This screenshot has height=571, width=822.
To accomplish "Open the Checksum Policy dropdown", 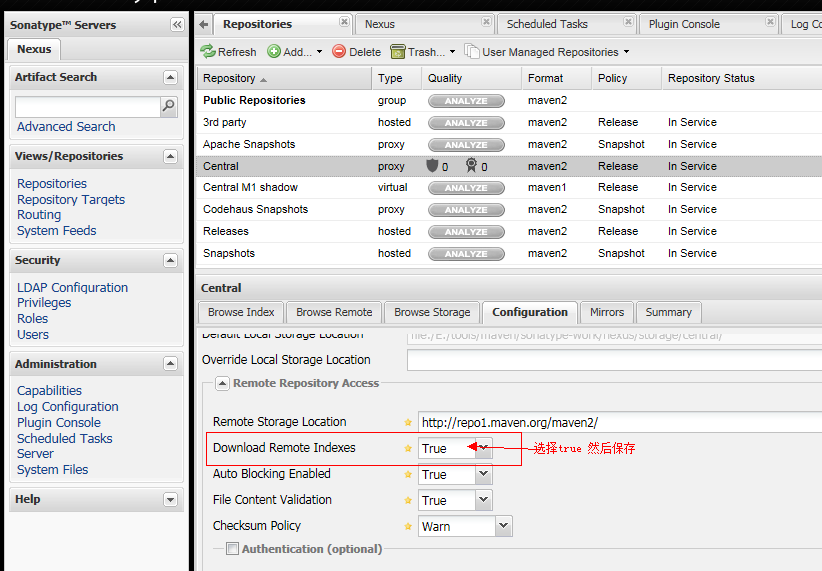I will click(x=503, y=526).
